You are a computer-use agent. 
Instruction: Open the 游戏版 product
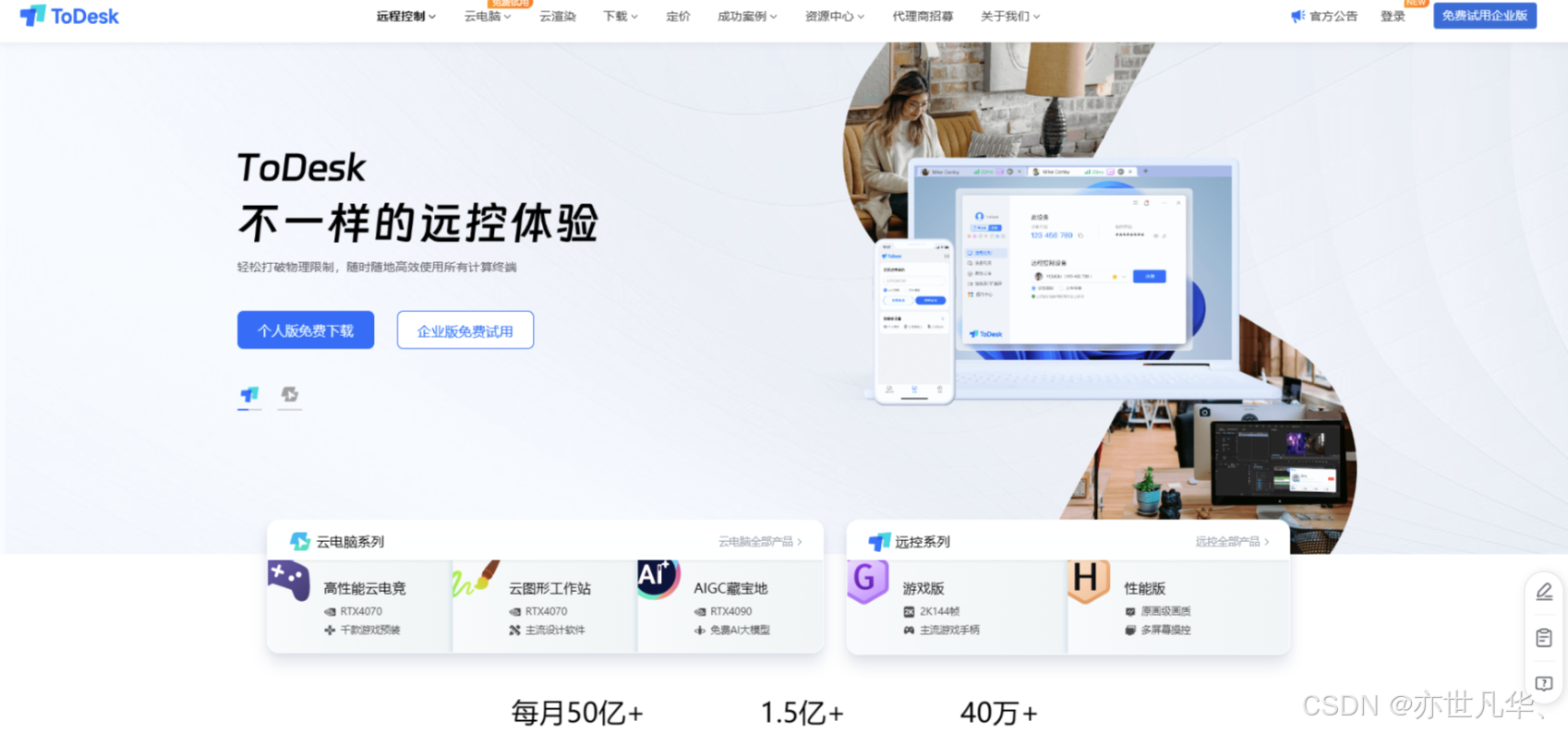(923, 588)
